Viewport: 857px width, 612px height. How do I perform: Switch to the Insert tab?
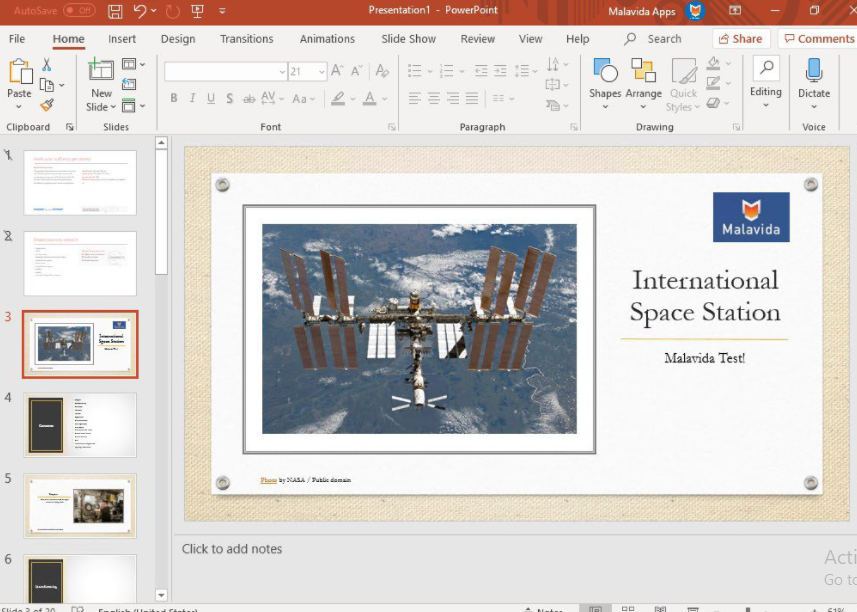122,39
